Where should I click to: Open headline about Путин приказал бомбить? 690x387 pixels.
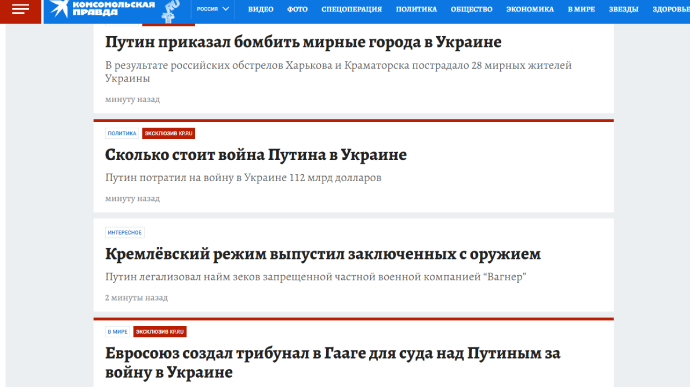point(303,42)
